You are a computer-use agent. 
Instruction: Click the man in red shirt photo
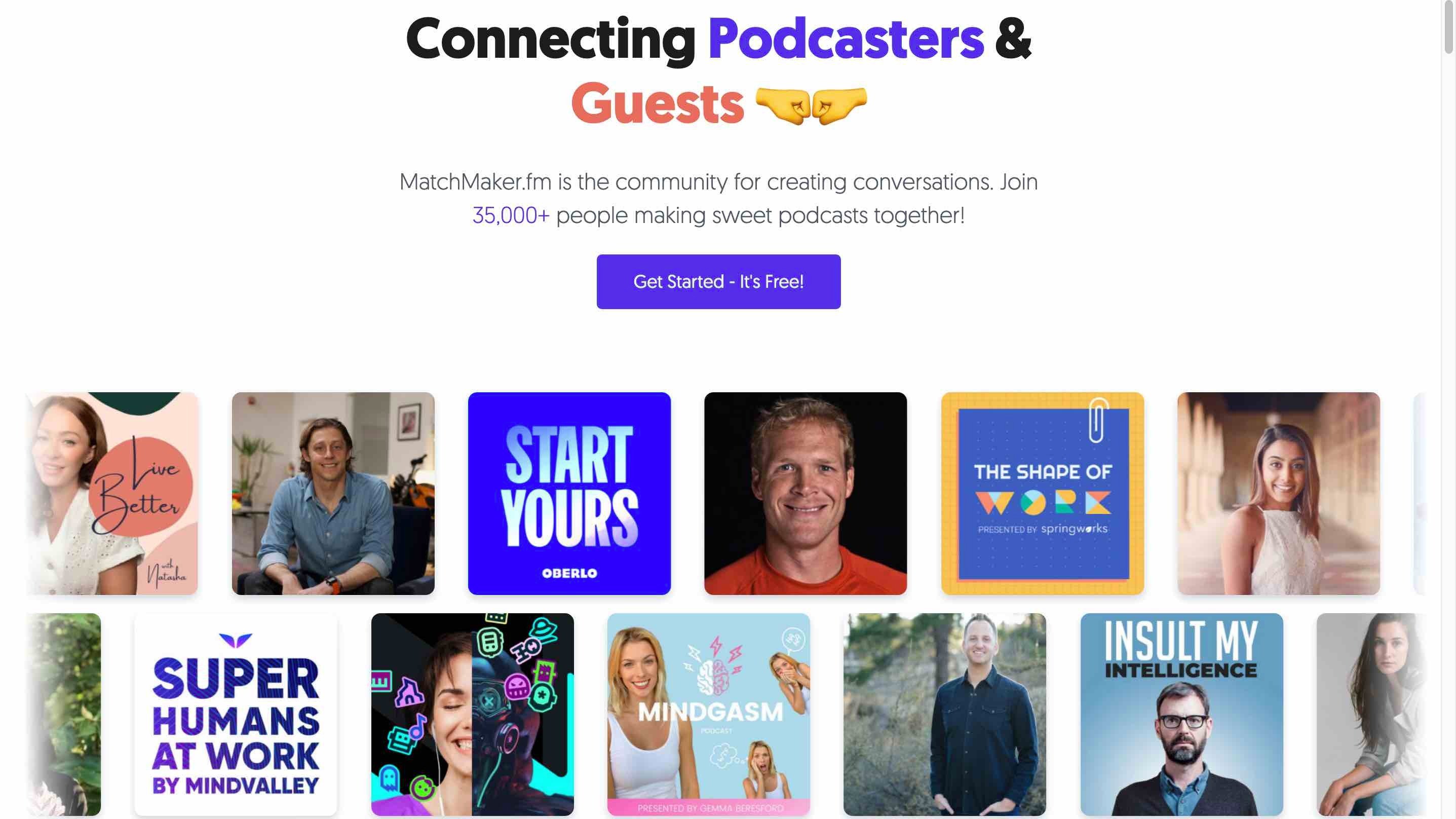806,493
